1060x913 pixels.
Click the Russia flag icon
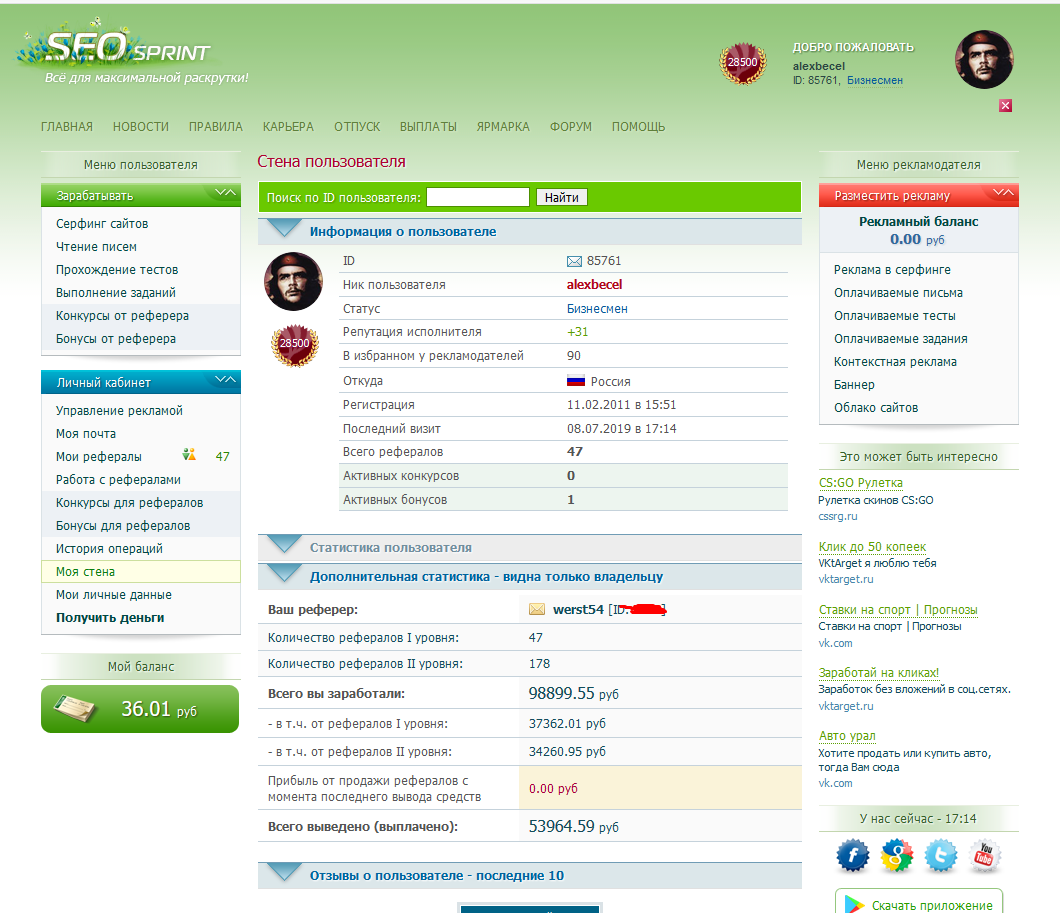pos(575,381)
